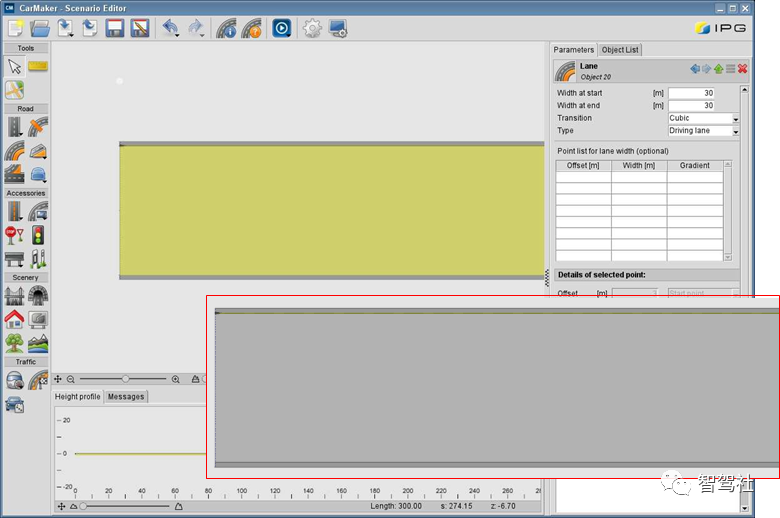Open road info icon
780x518 pixels.
tap(226, 28)
